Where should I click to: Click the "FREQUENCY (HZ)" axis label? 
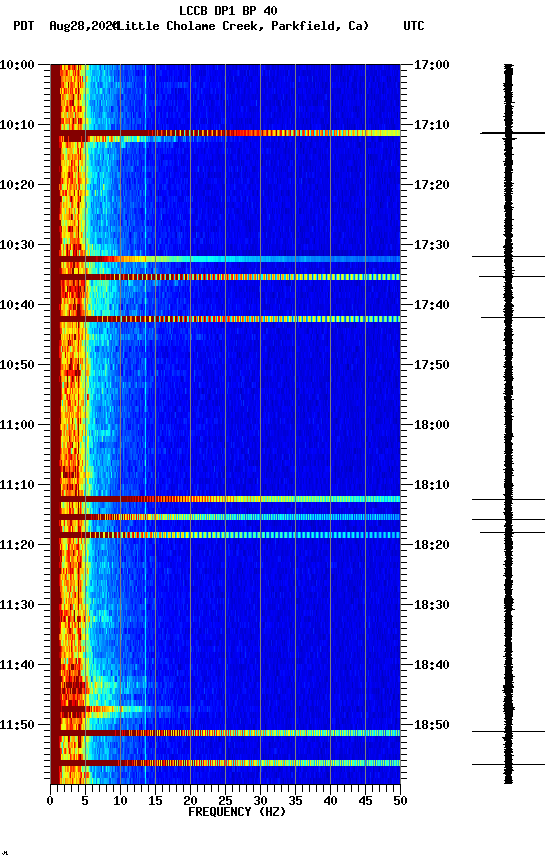(x=237, y=812)
